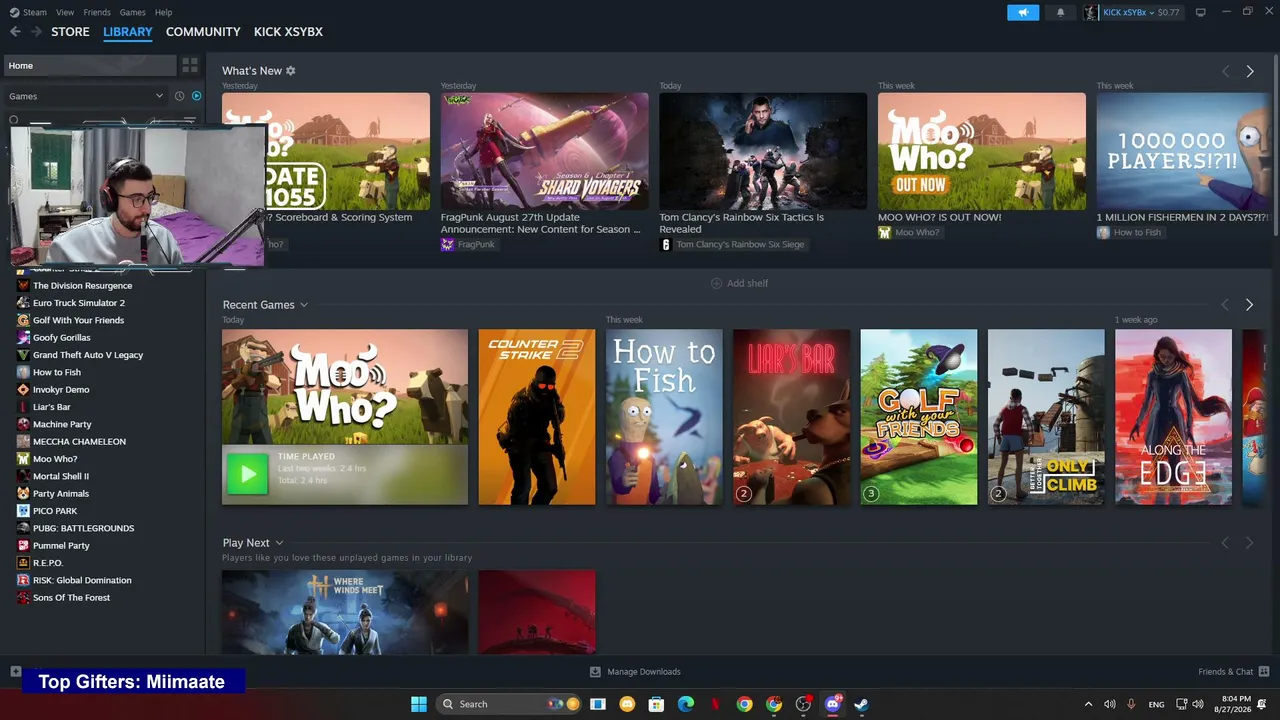Open the Friends & Chat icon
This screenshot has width=1280, height=720.
pos(1264,671)
